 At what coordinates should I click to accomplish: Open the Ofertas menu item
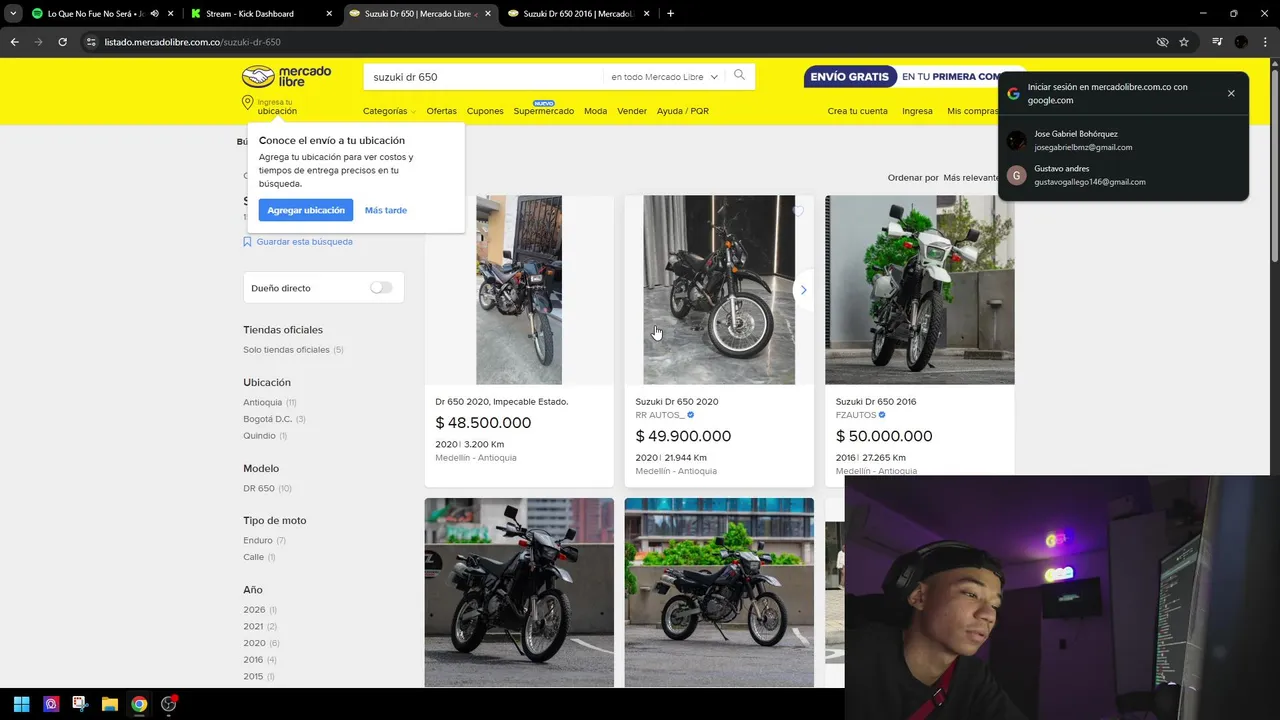(441, 111)
